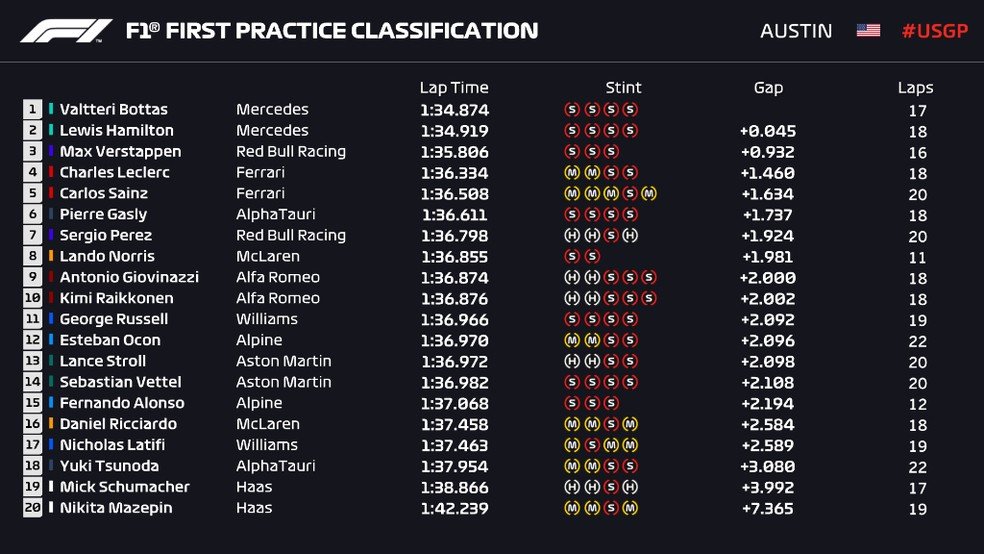Viewport: 984px width, 554px height.
Task: Click the orange color bar beside Daniel Ricciardo
Action: 51,425
